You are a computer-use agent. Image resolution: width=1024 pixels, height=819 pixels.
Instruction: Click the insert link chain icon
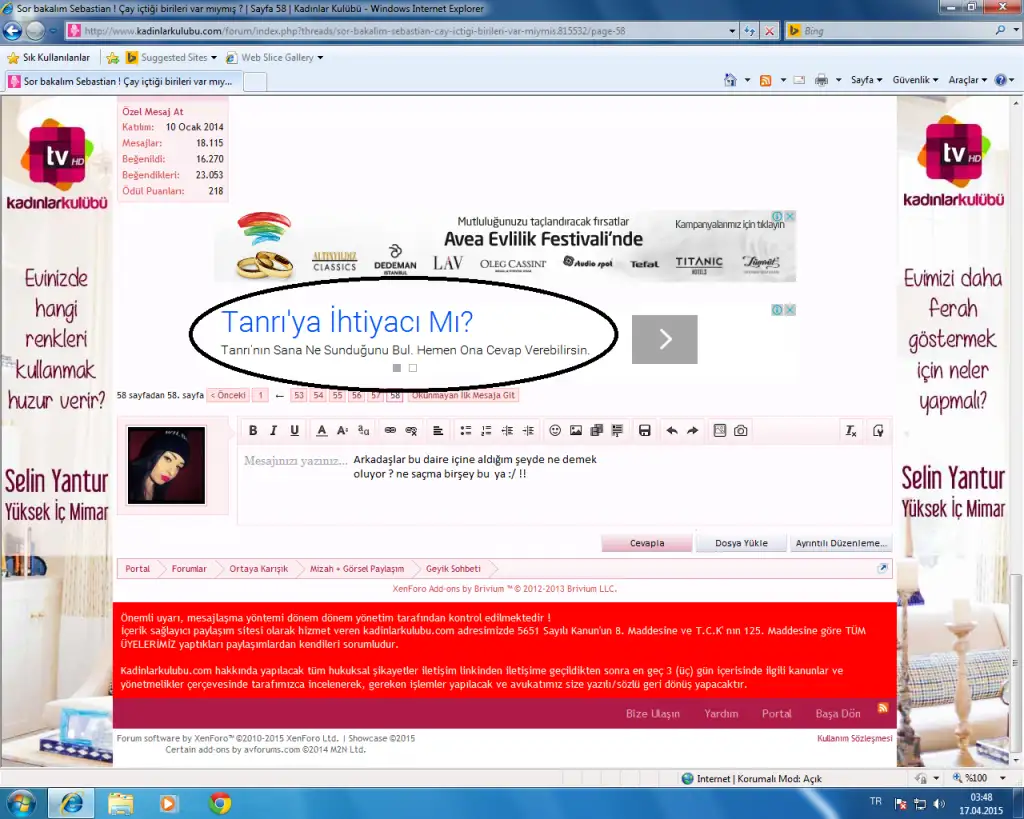click(x=390, y=431)
